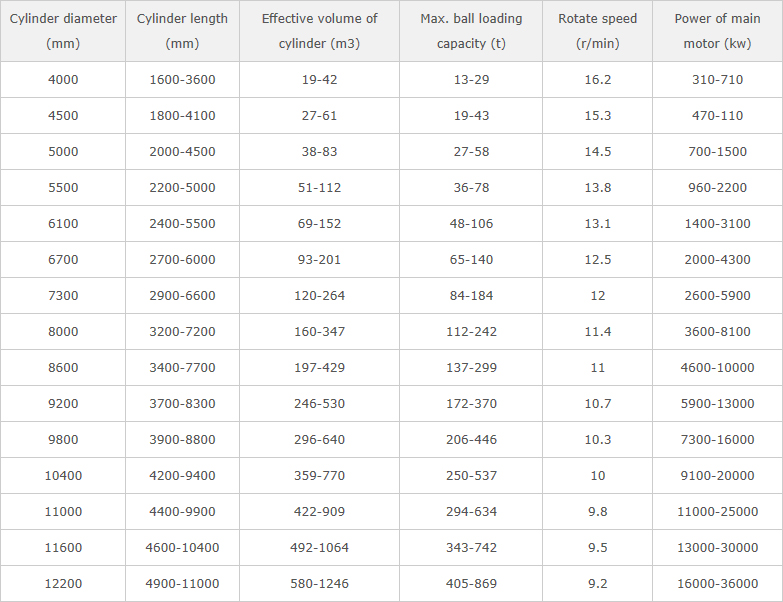Image resolution: width=783 pixels, height=602 pixels.
Task: Click the 16000-36000 motor power cell
Action: click(x=717, y=584)
